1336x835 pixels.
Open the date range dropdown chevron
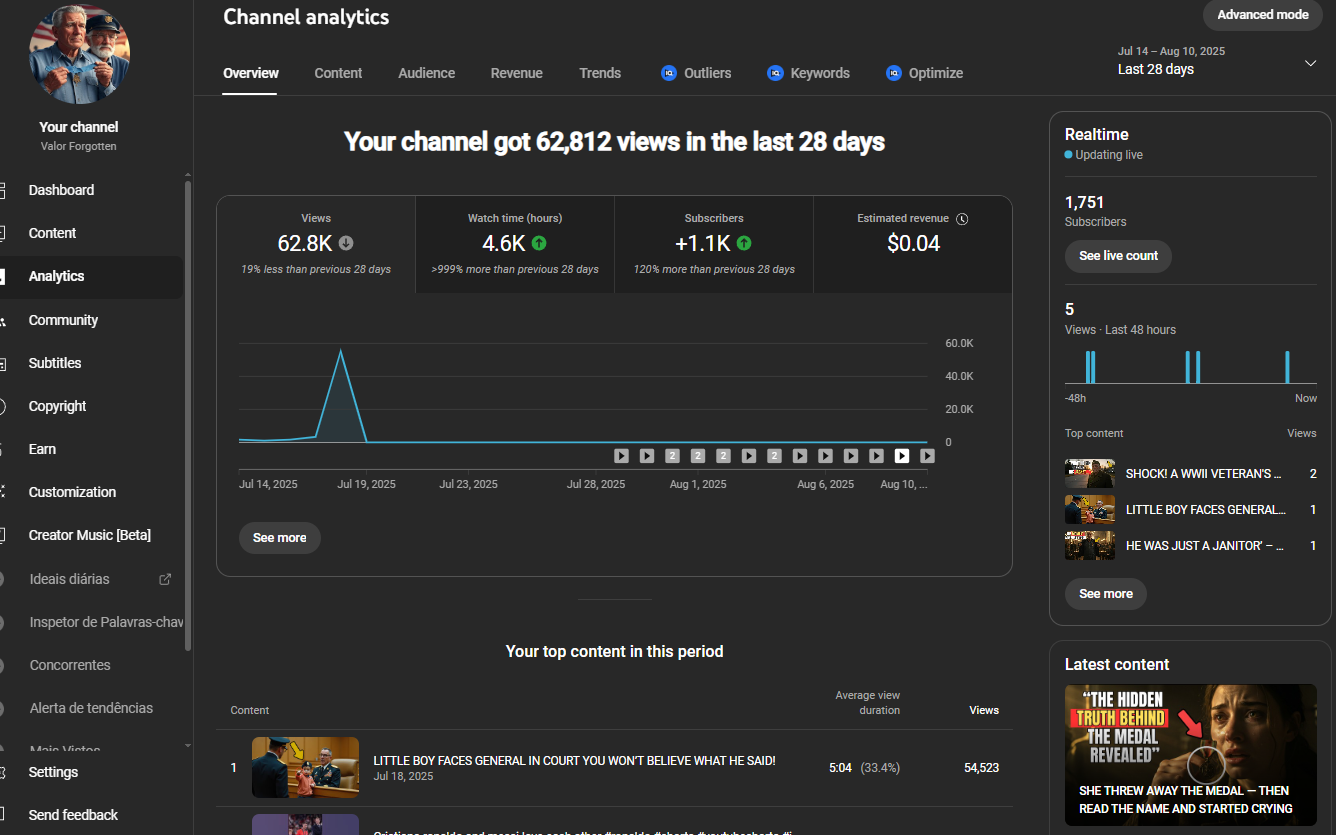click(1311, 63)
